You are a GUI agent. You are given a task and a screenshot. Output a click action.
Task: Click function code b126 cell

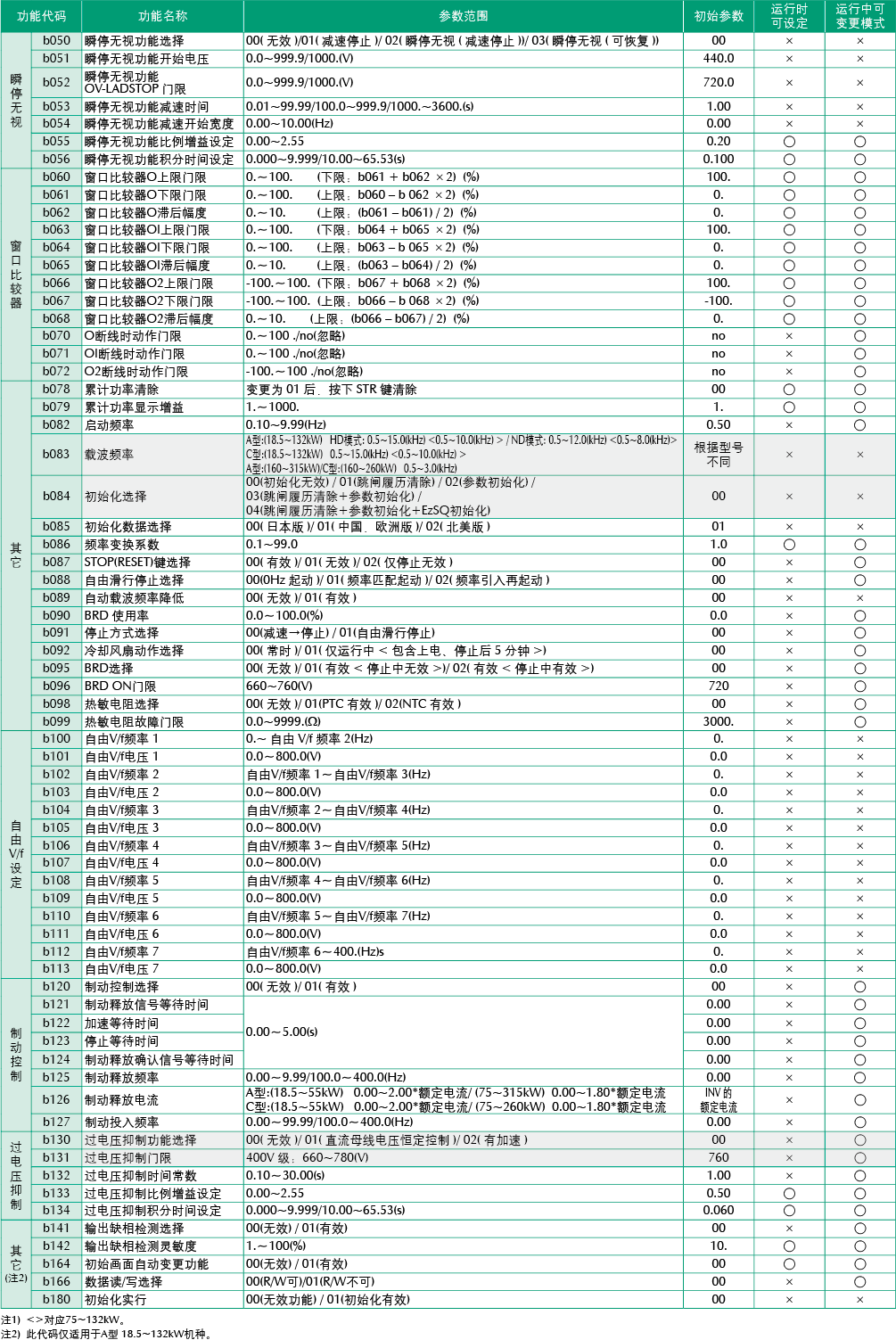[x=56, y=1099]
